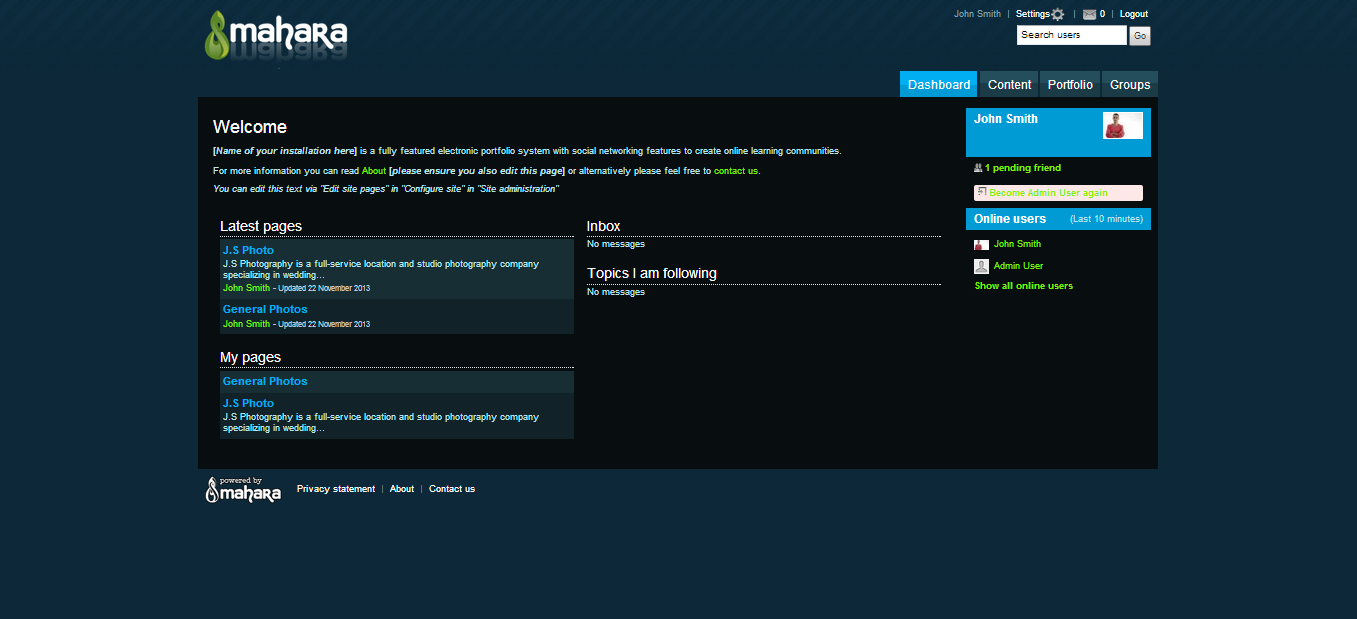
Task: Switch to the Content tab
Action: (1009, 85)
